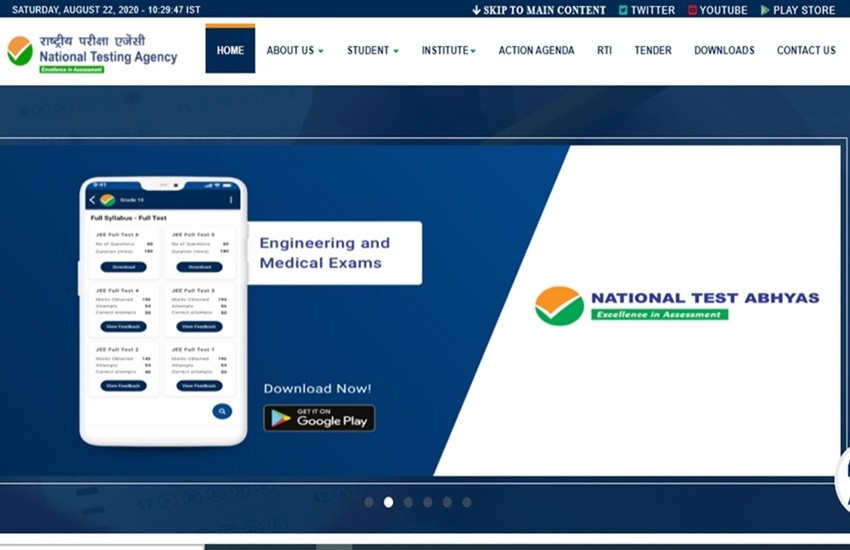Open the Contact Us page
Image resolution: width=850 pixels, height=550 pixels.
click(806, 51)
